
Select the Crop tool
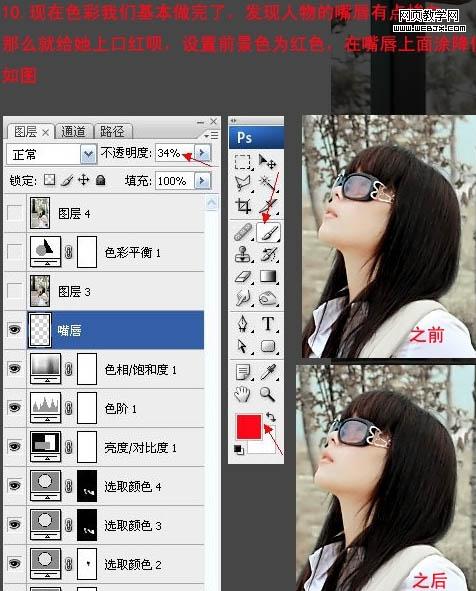pyautogui.click(x=242, y=206)
